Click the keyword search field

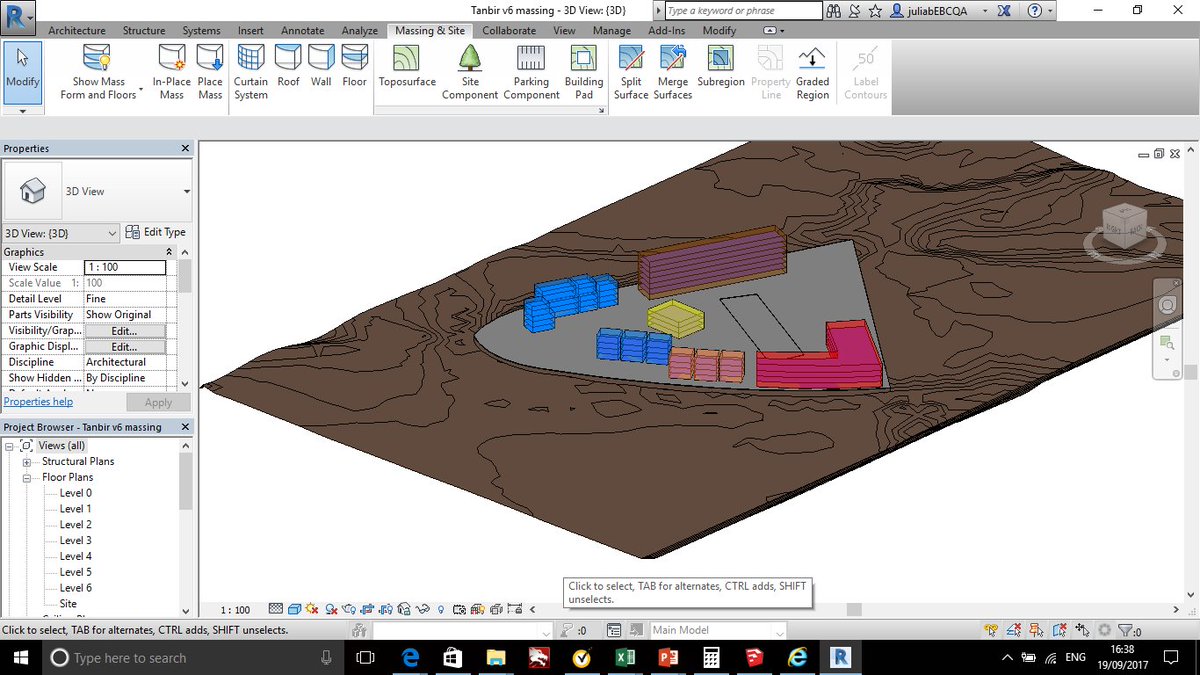[742, 11]
